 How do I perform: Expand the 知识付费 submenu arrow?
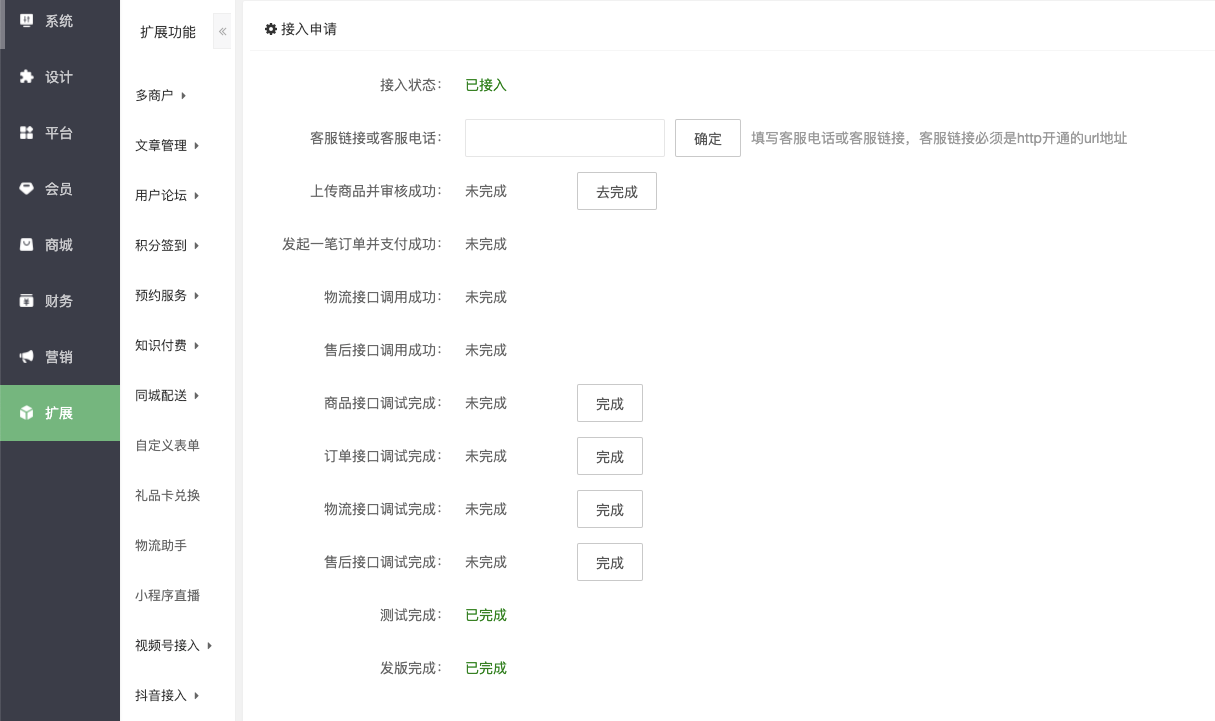pyautogui.click(x=197, y=346)
